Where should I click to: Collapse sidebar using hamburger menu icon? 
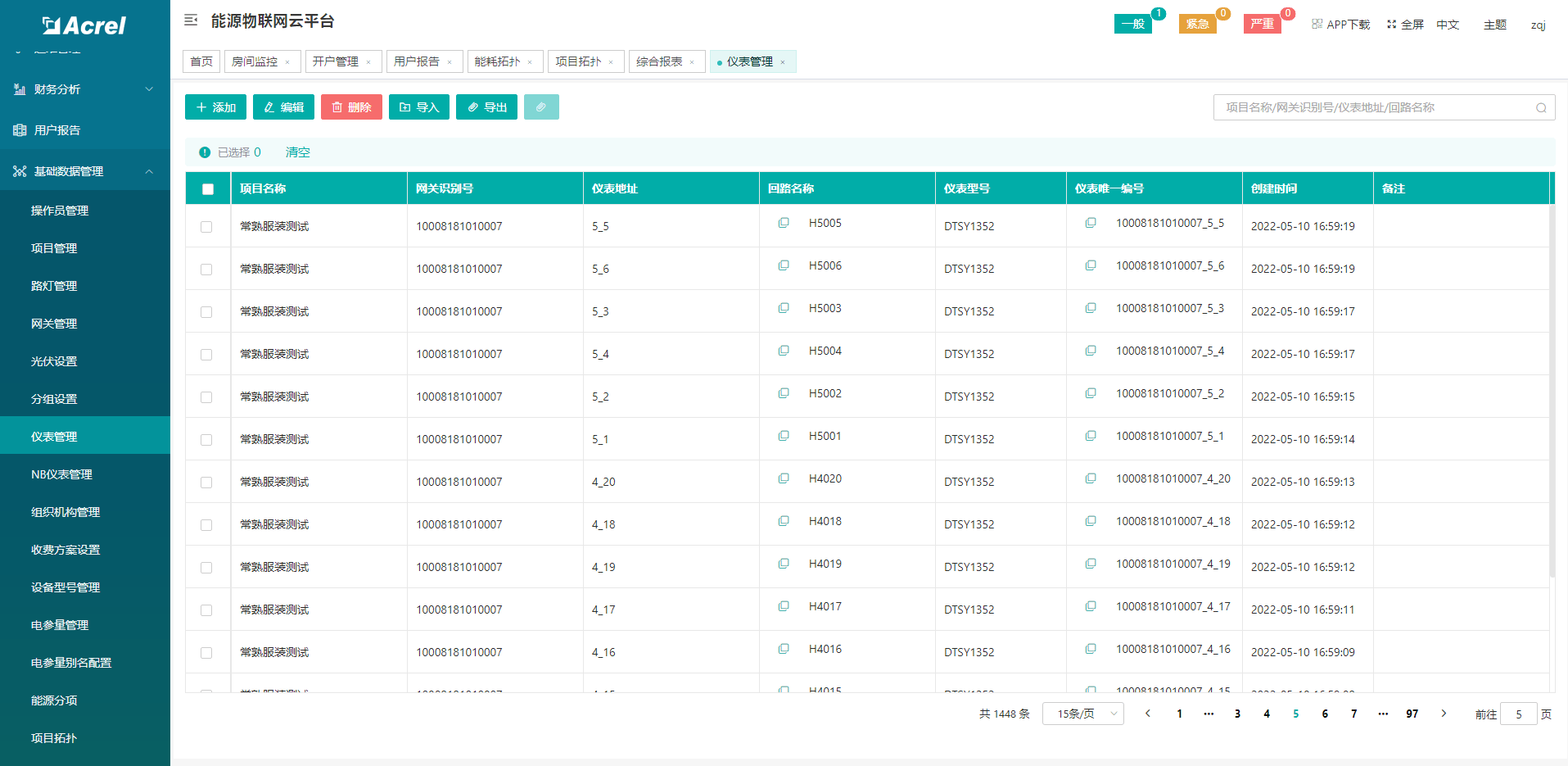(191, 20)
